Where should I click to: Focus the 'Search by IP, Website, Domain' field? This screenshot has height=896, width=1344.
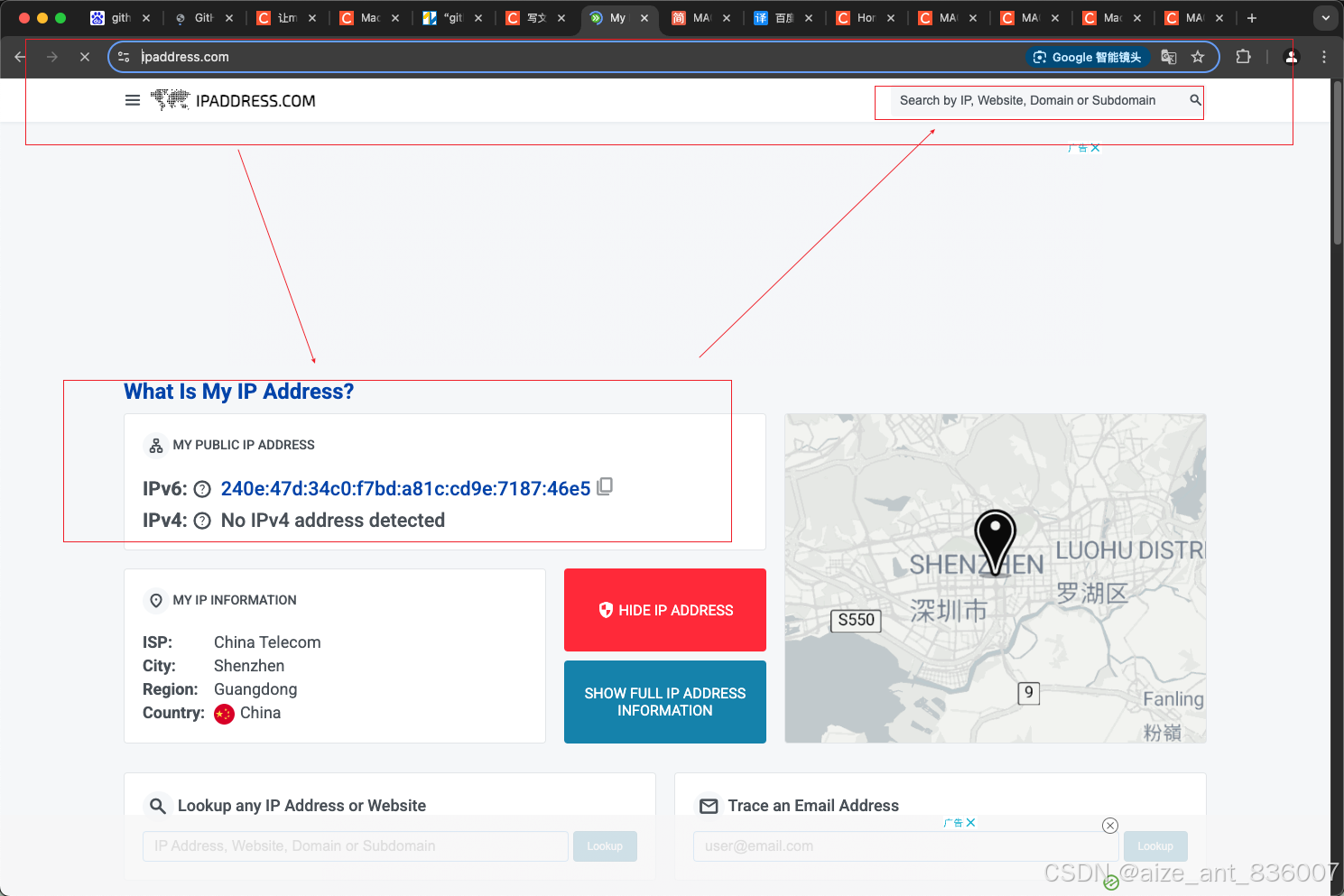tap(1038, 100)
